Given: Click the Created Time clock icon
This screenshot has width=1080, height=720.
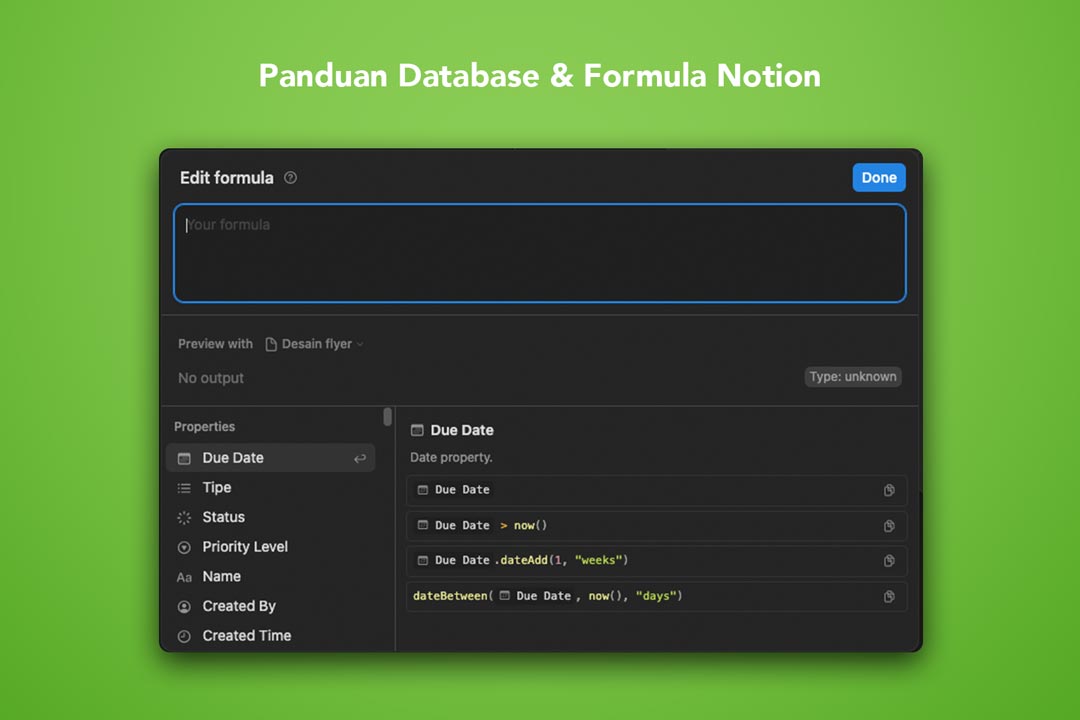Looking at the screenshot, I should pos(184,636).
